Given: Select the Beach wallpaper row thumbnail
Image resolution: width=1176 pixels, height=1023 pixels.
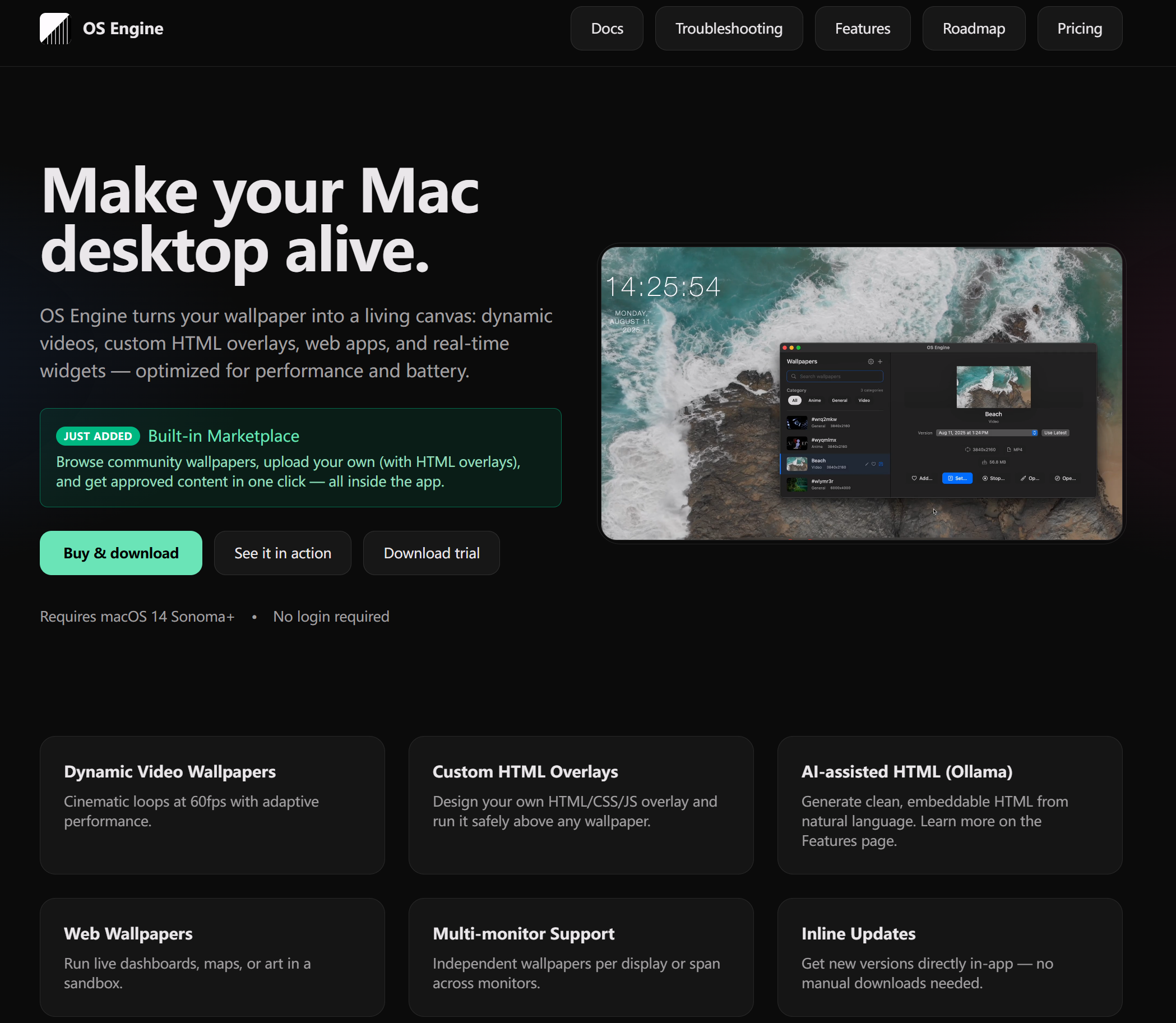Looking at the screenshot, I should click(x=797, y=464).
